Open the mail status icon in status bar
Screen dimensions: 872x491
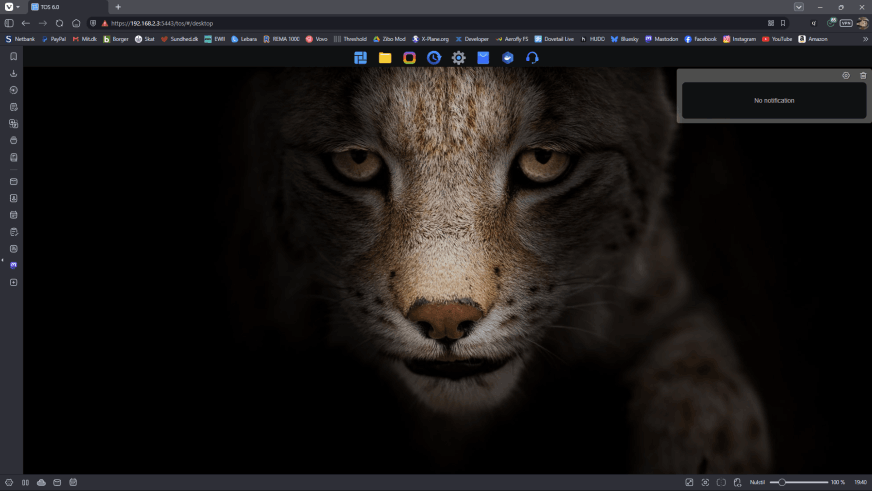[x=57, y=482]
